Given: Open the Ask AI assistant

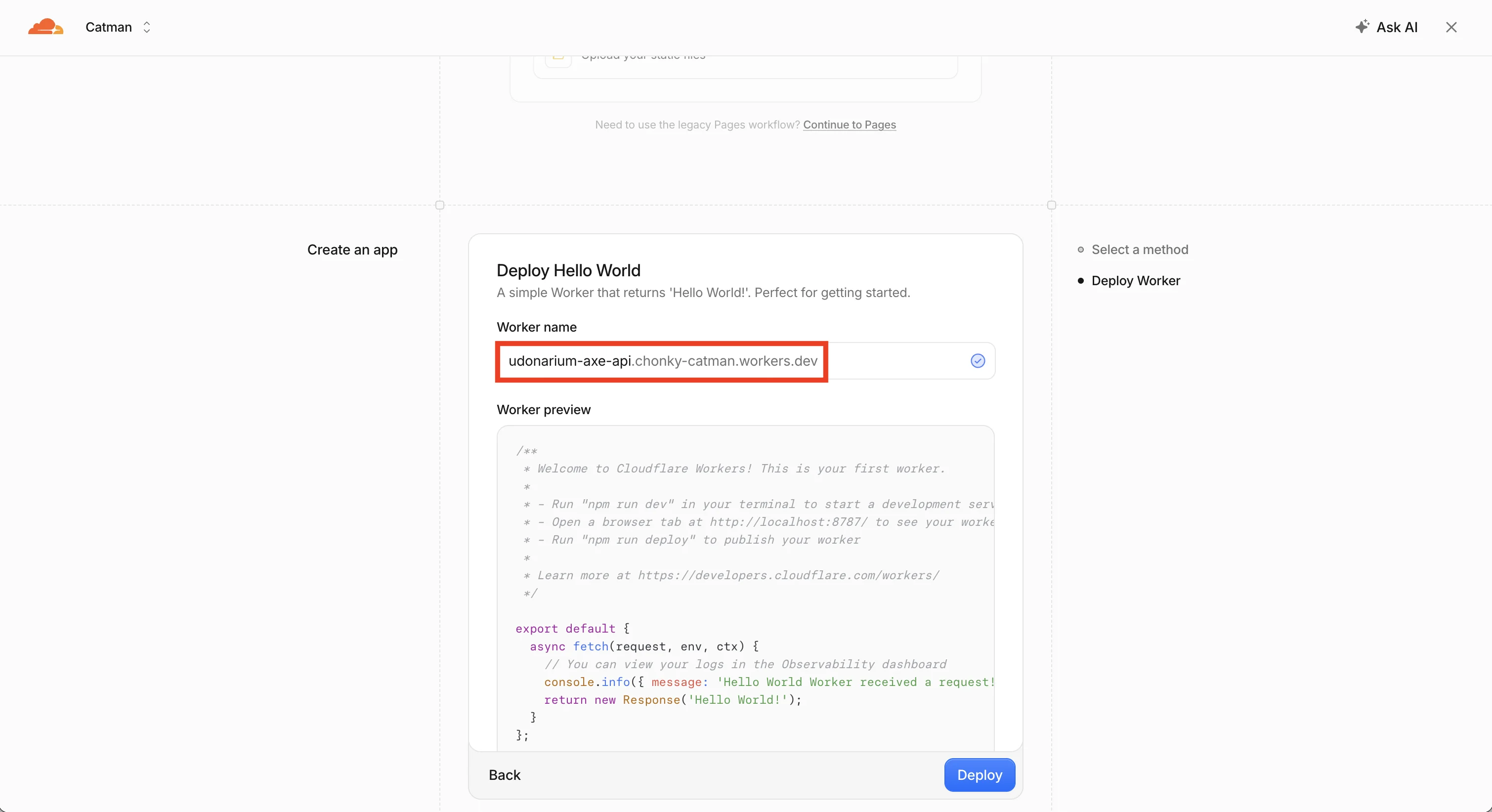Looking at the screenshot, I should pyautogui.click(x=1386, y=27).
